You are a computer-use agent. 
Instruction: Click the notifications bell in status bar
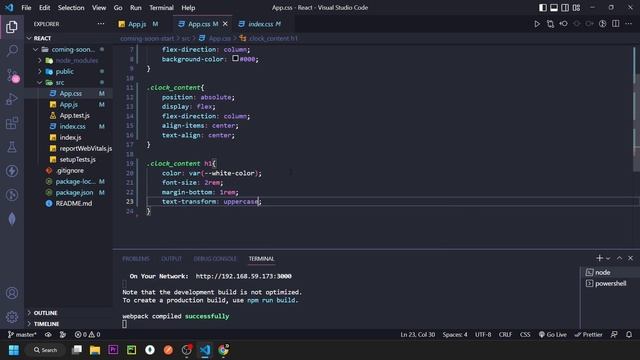(629, 335)
